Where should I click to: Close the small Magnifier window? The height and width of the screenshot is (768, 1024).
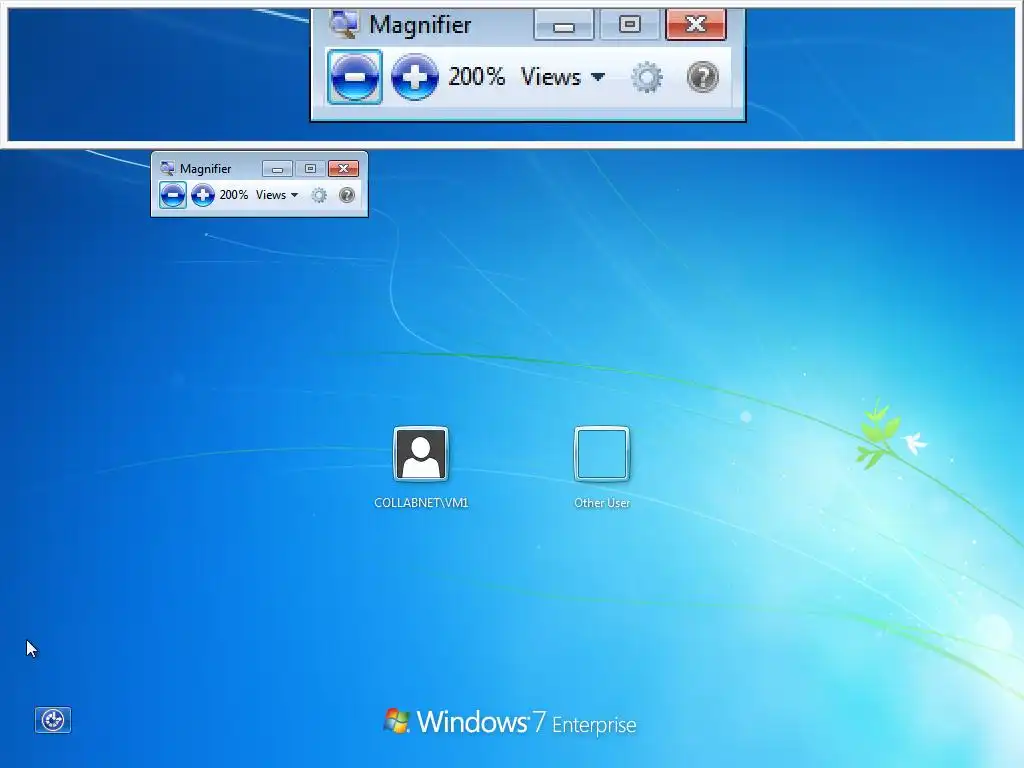pos(344,168)
